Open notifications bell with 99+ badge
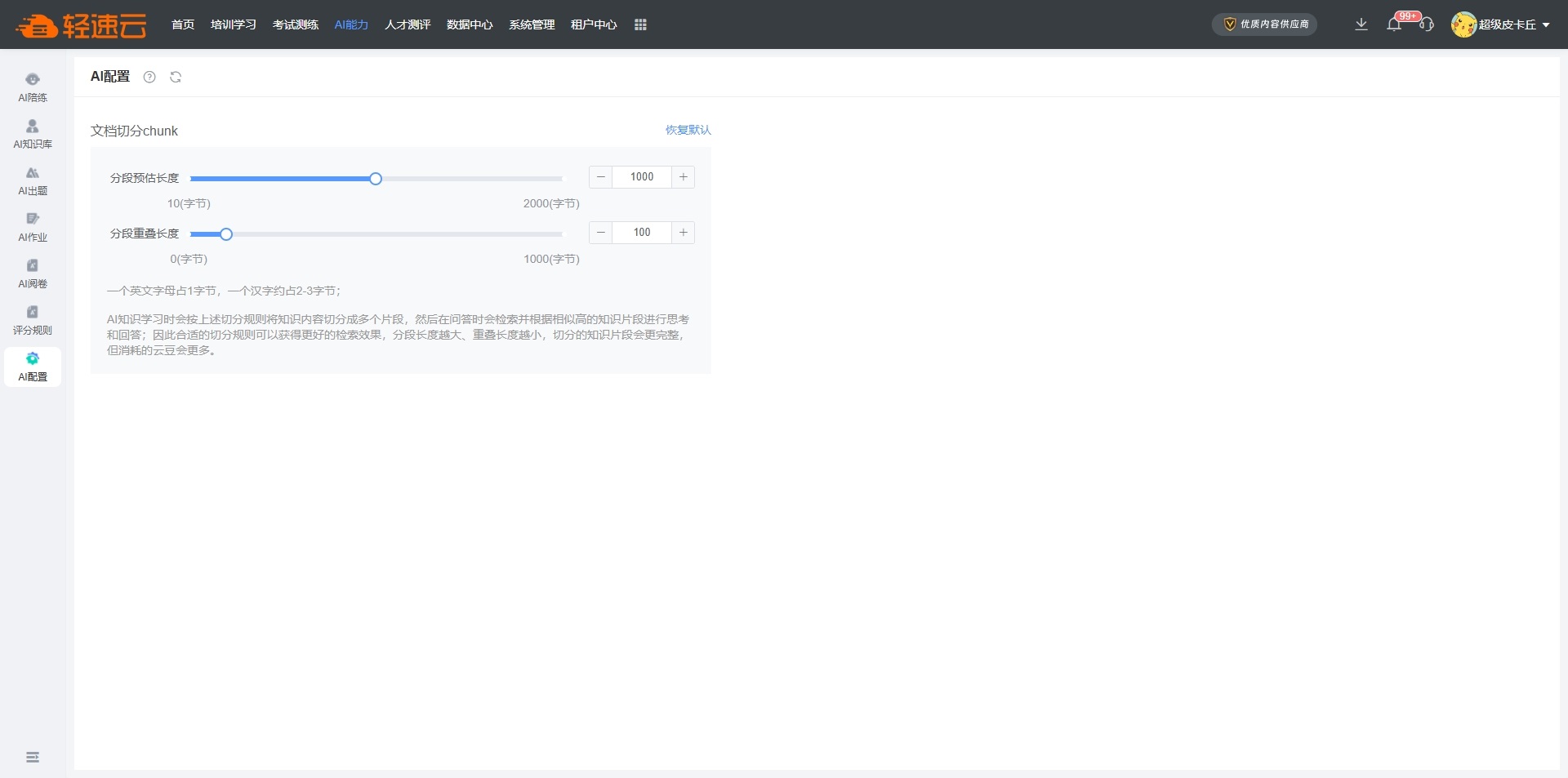 click(x=1394, y=24)
